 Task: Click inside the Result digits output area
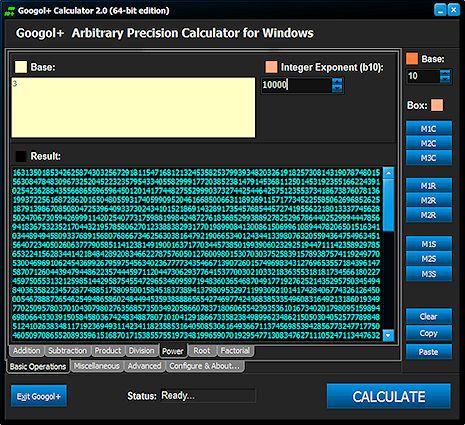pos(197,254)
